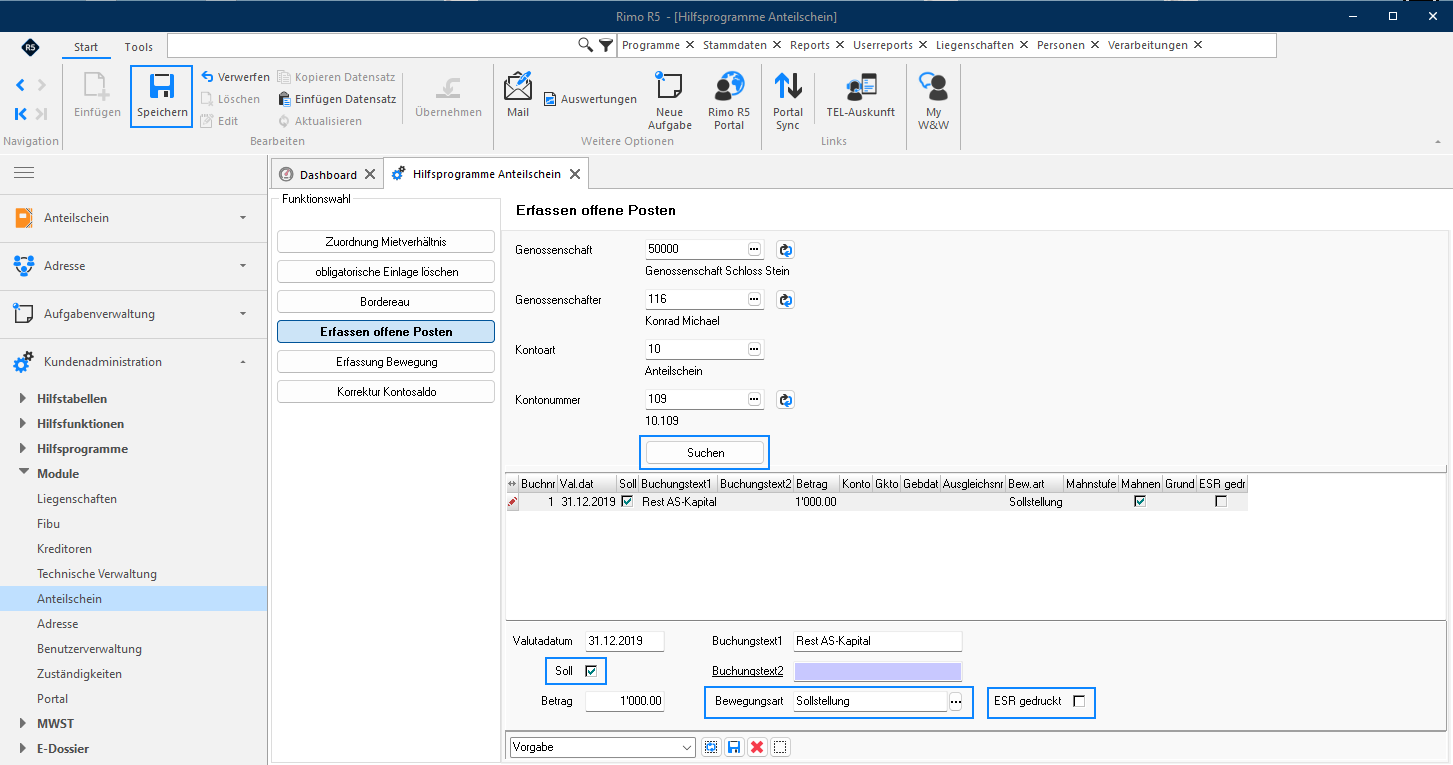Enable the ESR gedruckt checkbox in the form

tap(1079, 701)
